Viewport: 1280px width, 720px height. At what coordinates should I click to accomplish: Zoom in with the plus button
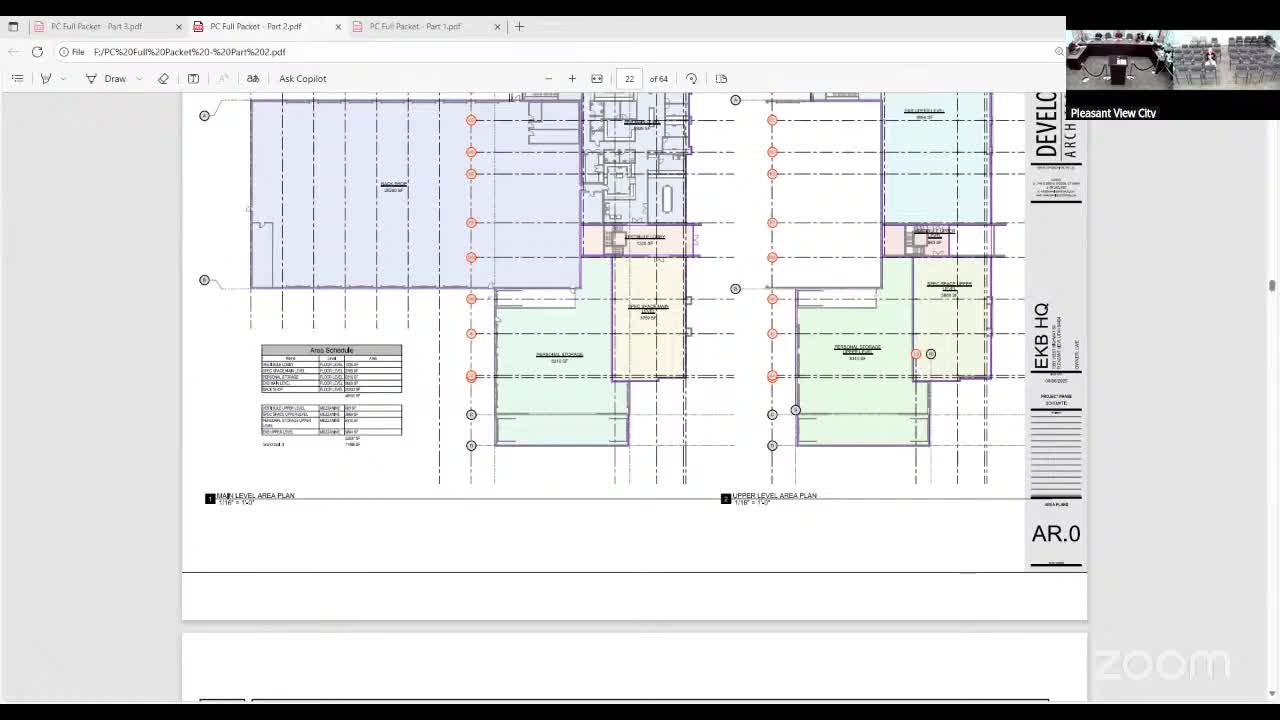[572, 78]
